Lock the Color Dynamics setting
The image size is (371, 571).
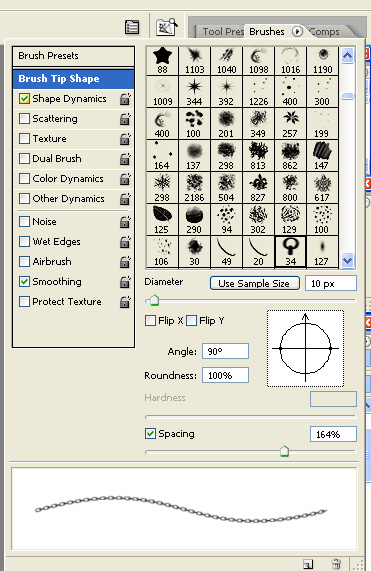tap(125, 179)
